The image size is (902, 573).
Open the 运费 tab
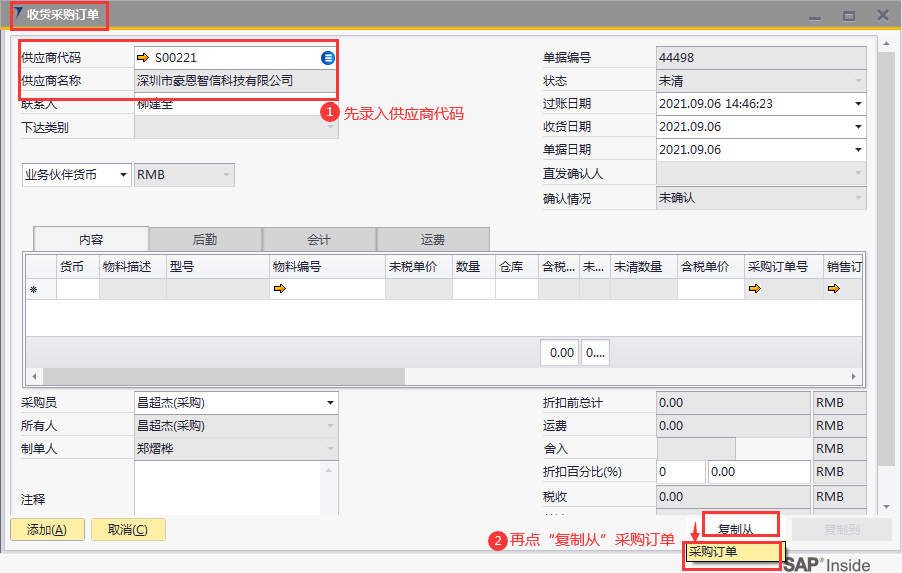pyautogui.click(x=432, y=240)
